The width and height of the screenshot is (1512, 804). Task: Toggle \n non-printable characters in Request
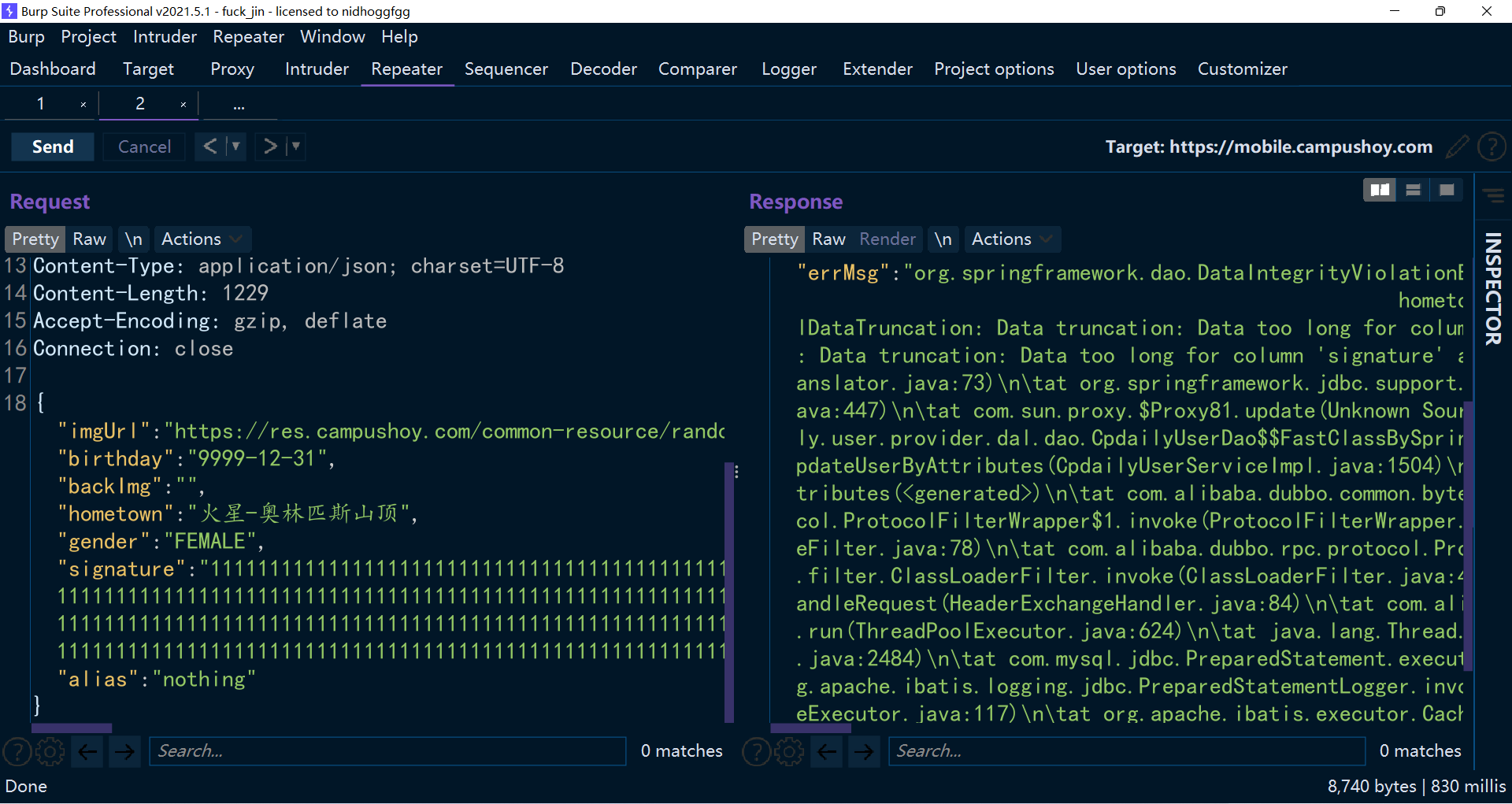134,239
